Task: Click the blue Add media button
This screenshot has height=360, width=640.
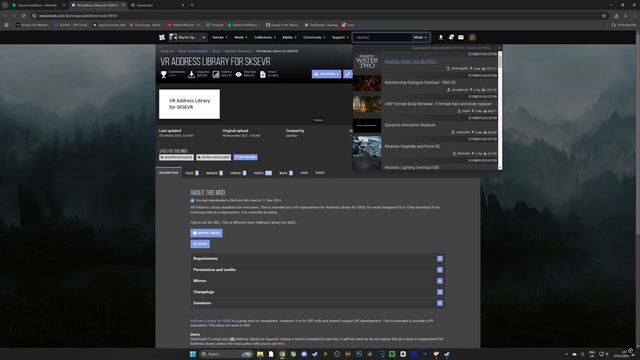Action: pyautogui.click(x=327, y=74)
